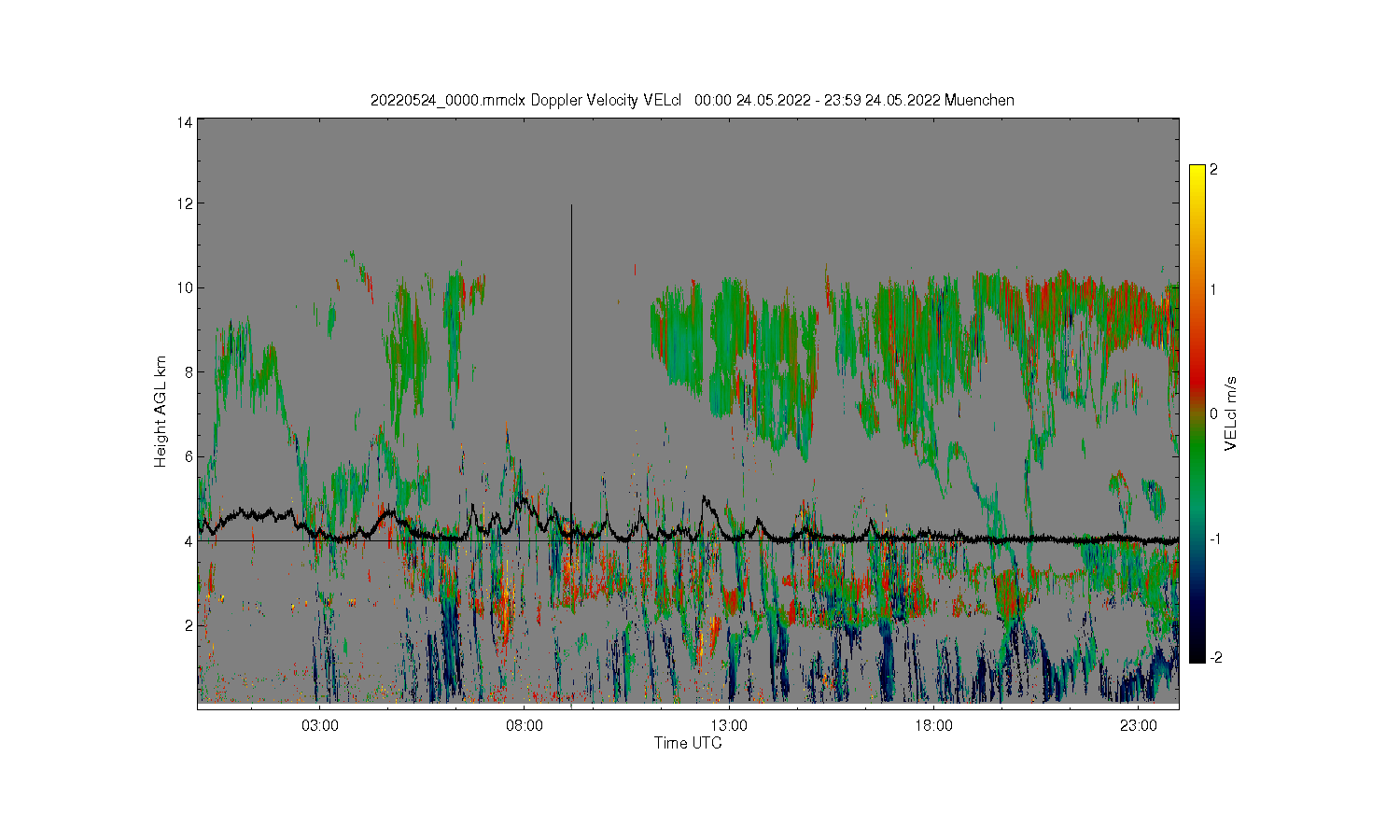The image size is (1400, 840).
Task: Click the height tick label 12
Action: tap(186, 203)
